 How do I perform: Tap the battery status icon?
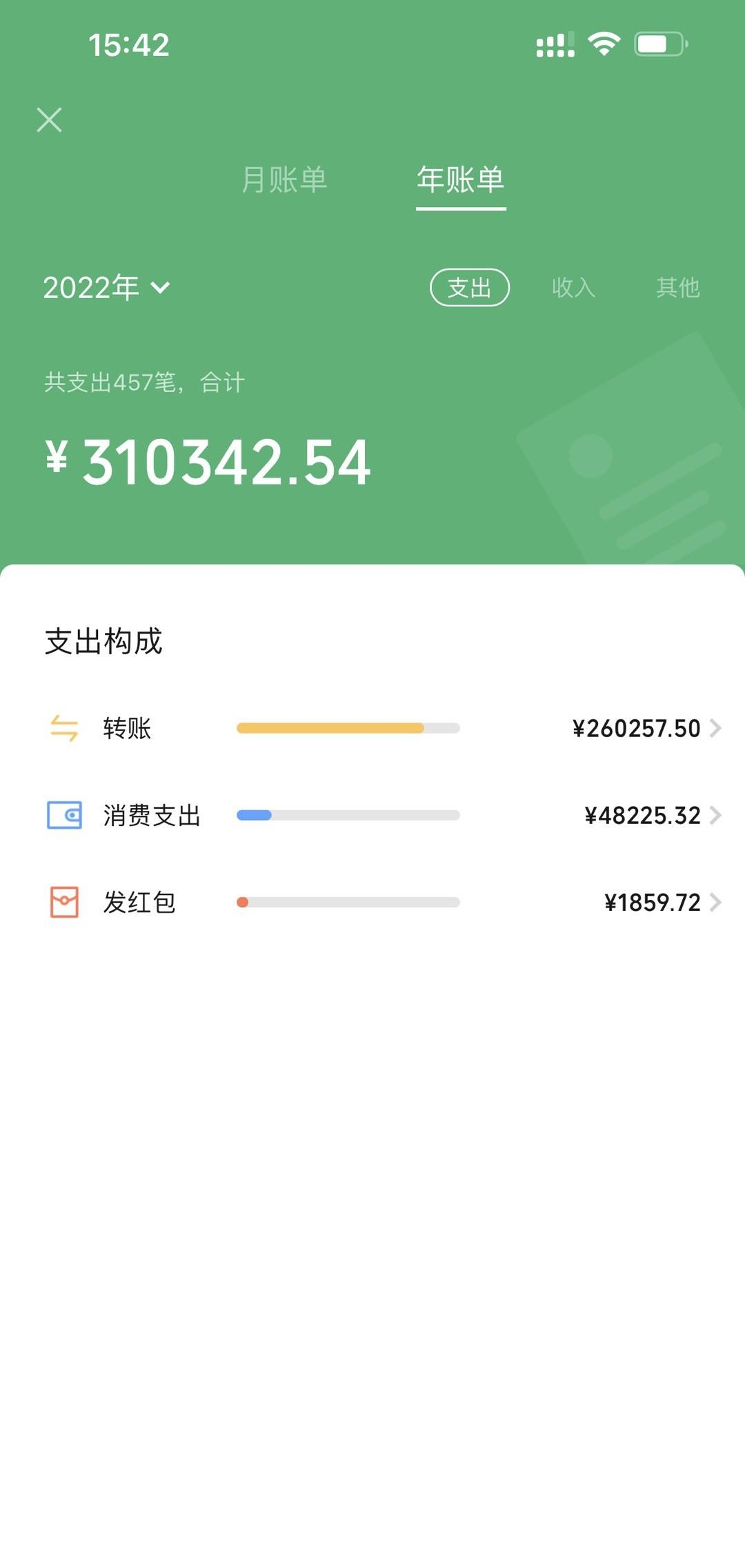point(661,44)
